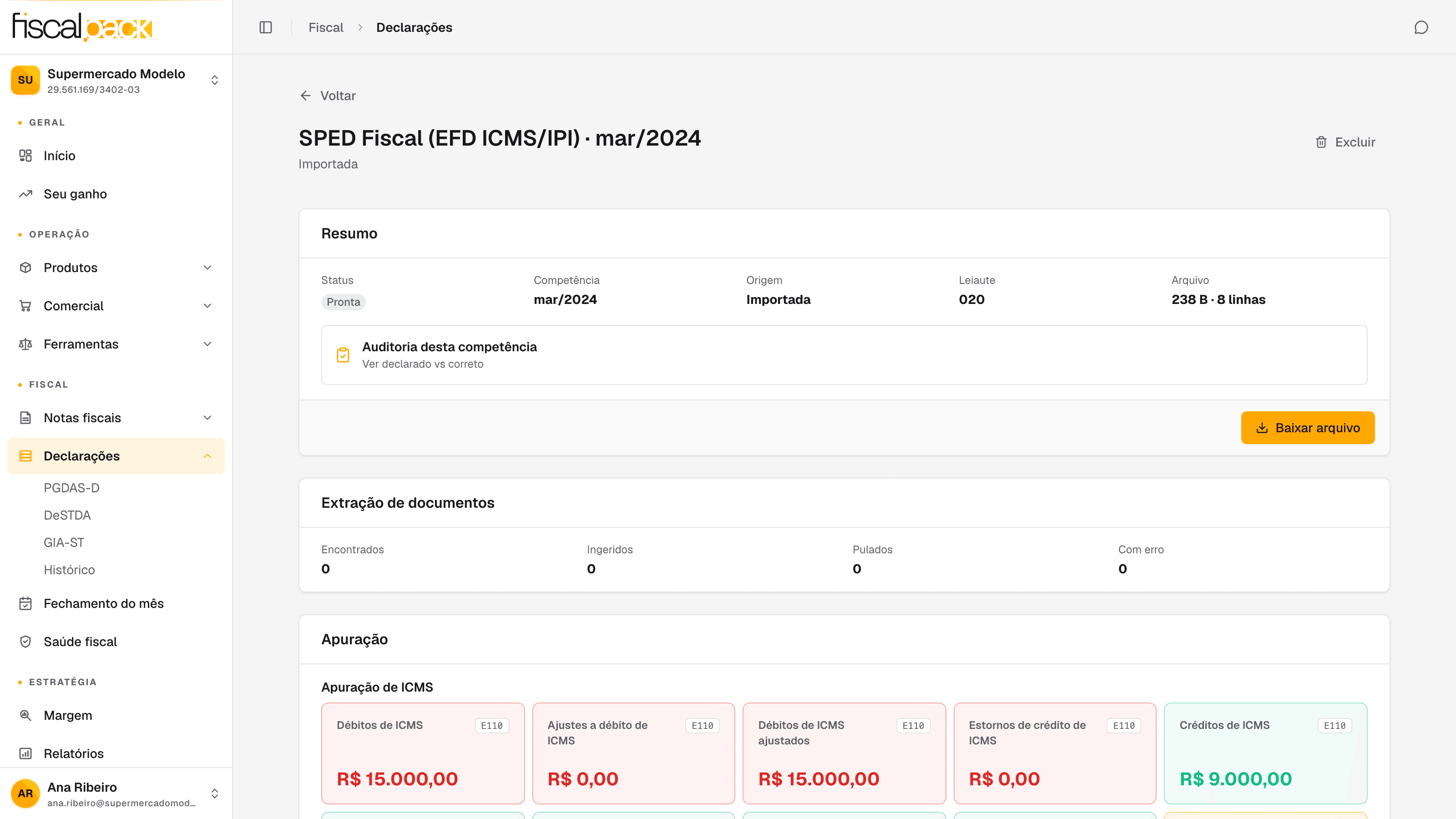Toggle the sidebar panel icon

pos(266,27)
